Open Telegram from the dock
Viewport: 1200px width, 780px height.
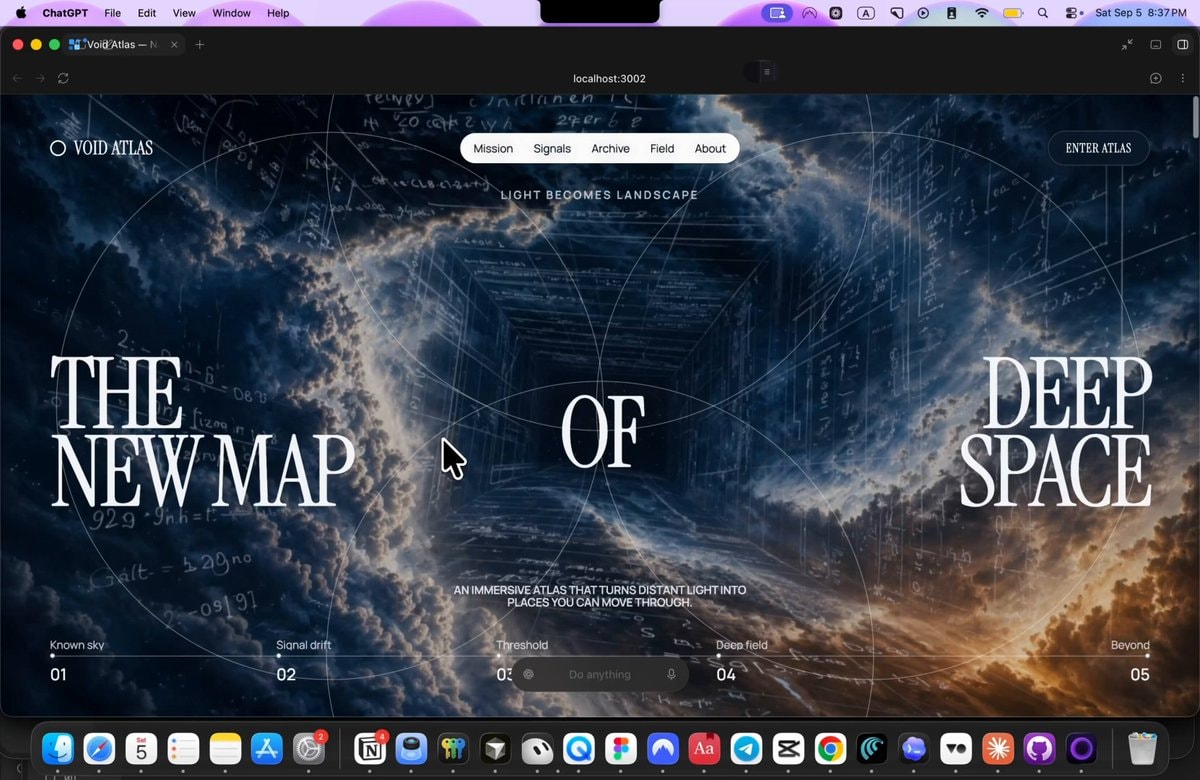[x=746, y=748]
